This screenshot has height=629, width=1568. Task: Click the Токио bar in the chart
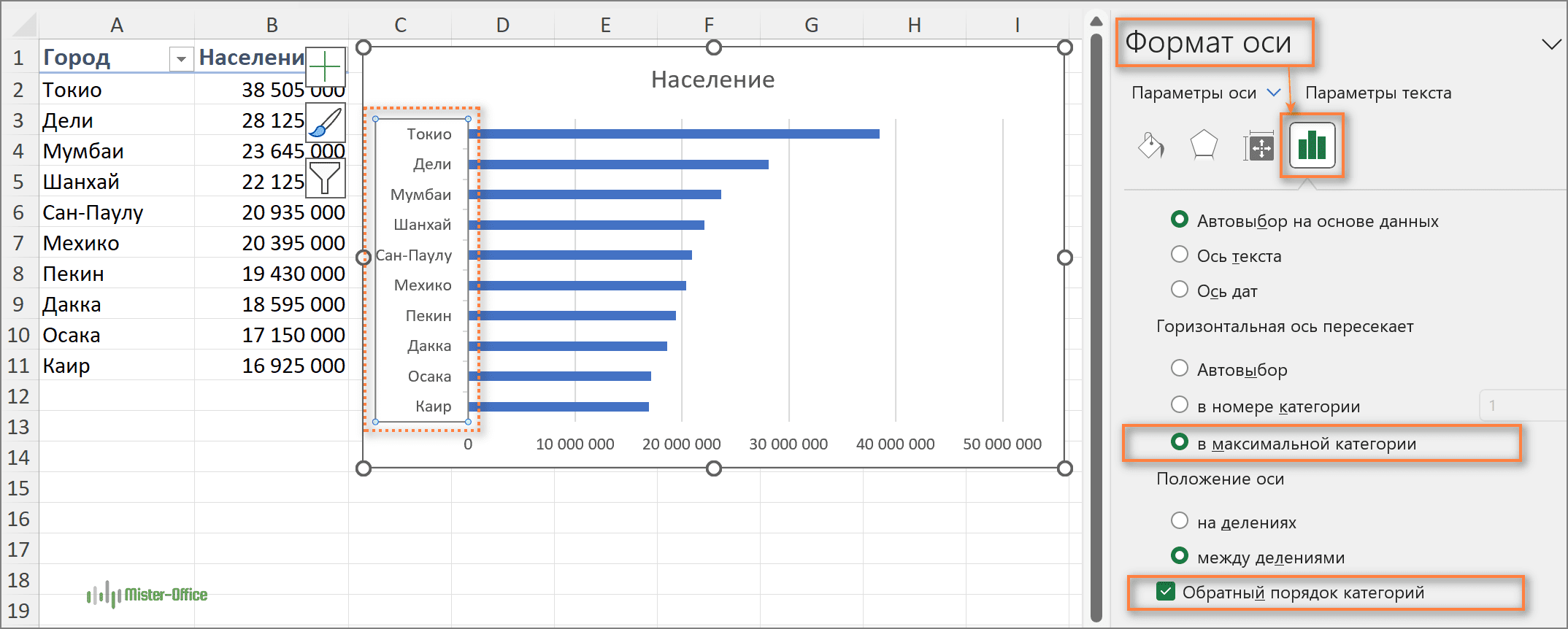pos(674,134)
